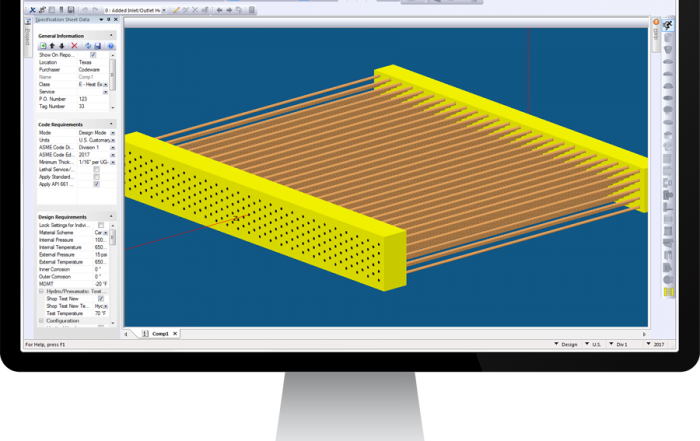Toggle the Apply API 661 checkbox
This screenshot has height=441, width=700.
coord(96,184)
